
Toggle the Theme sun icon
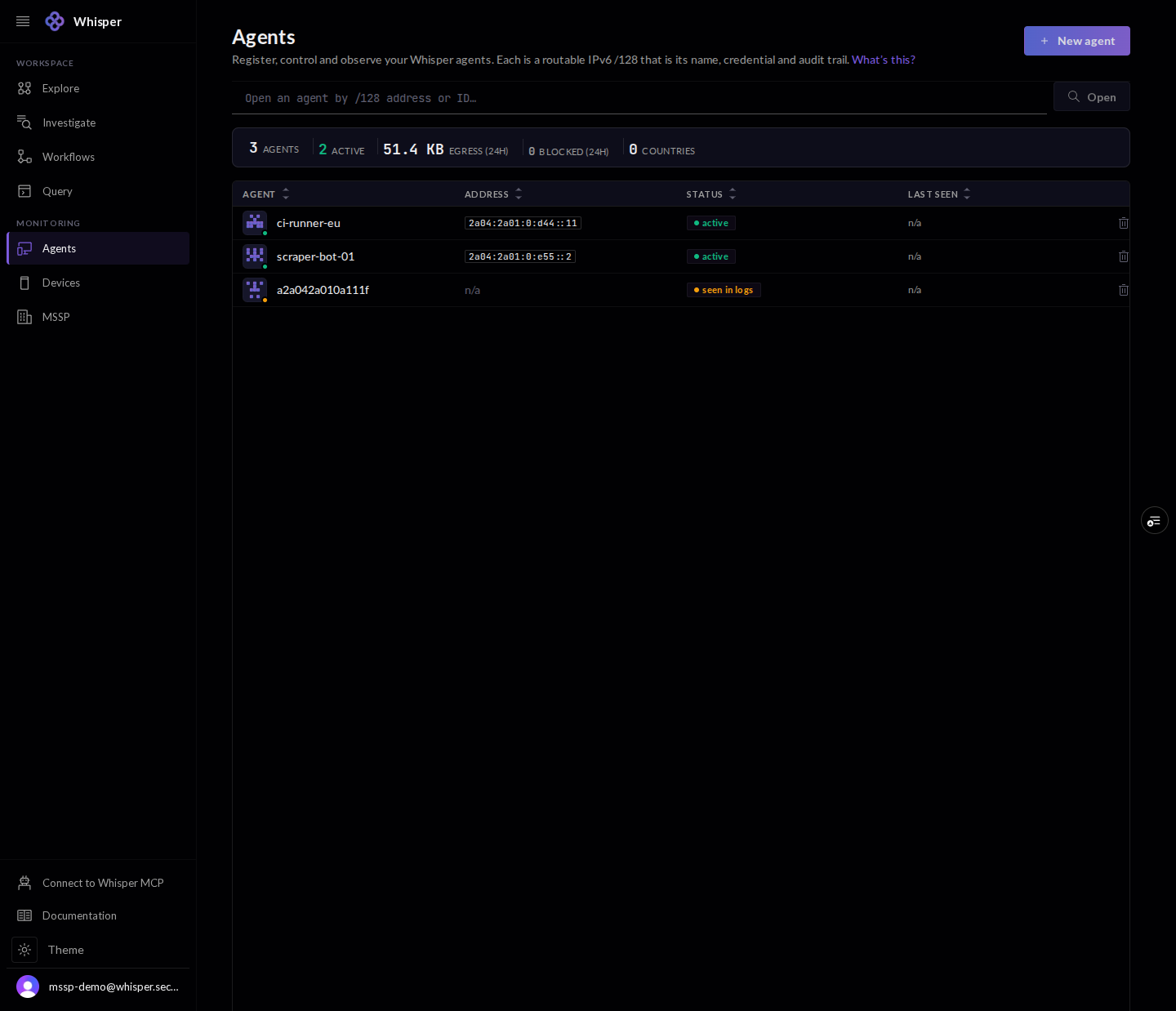(x=24, y=950)
